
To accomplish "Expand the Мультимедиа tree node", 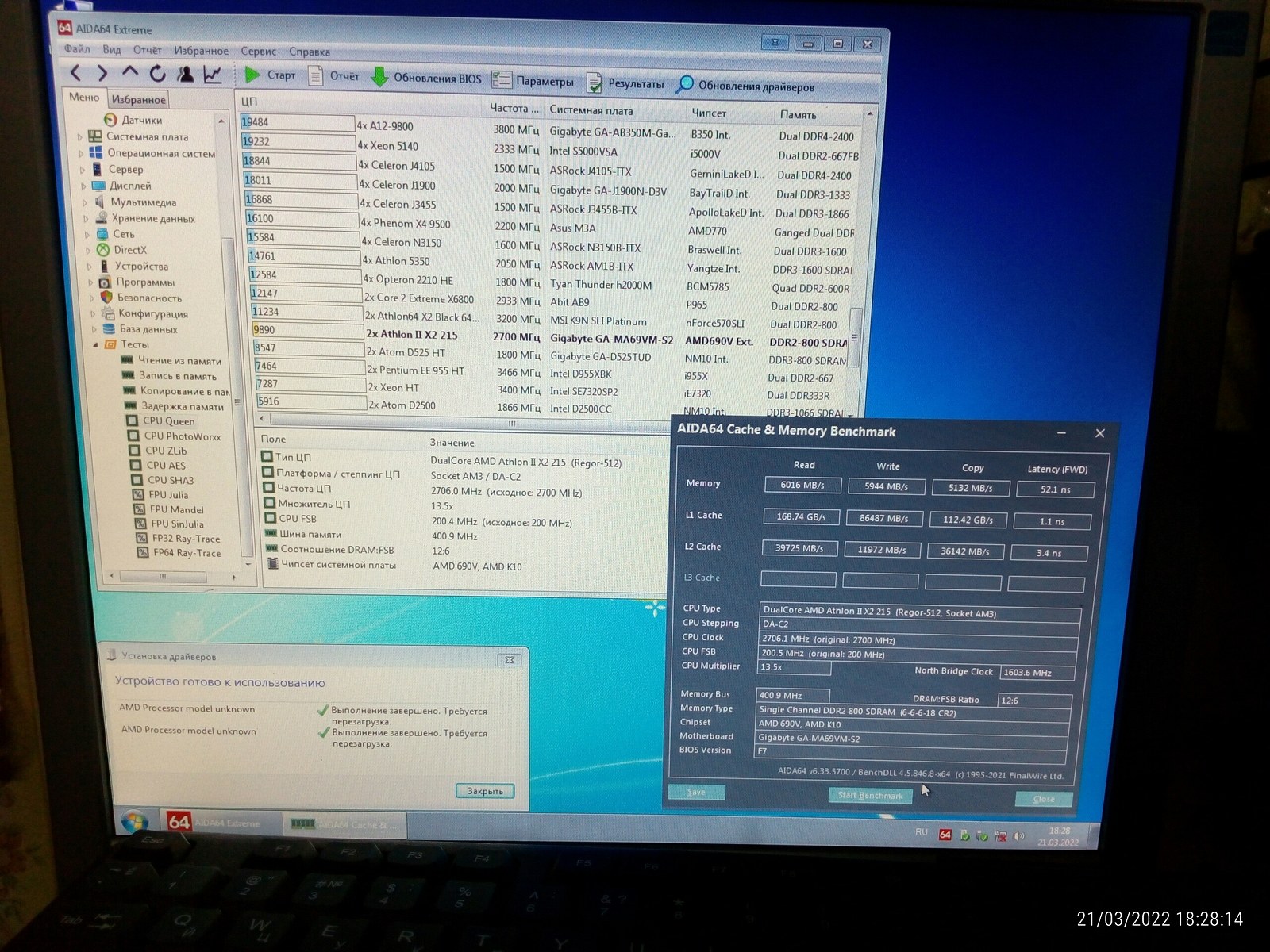I will [86, 202].
